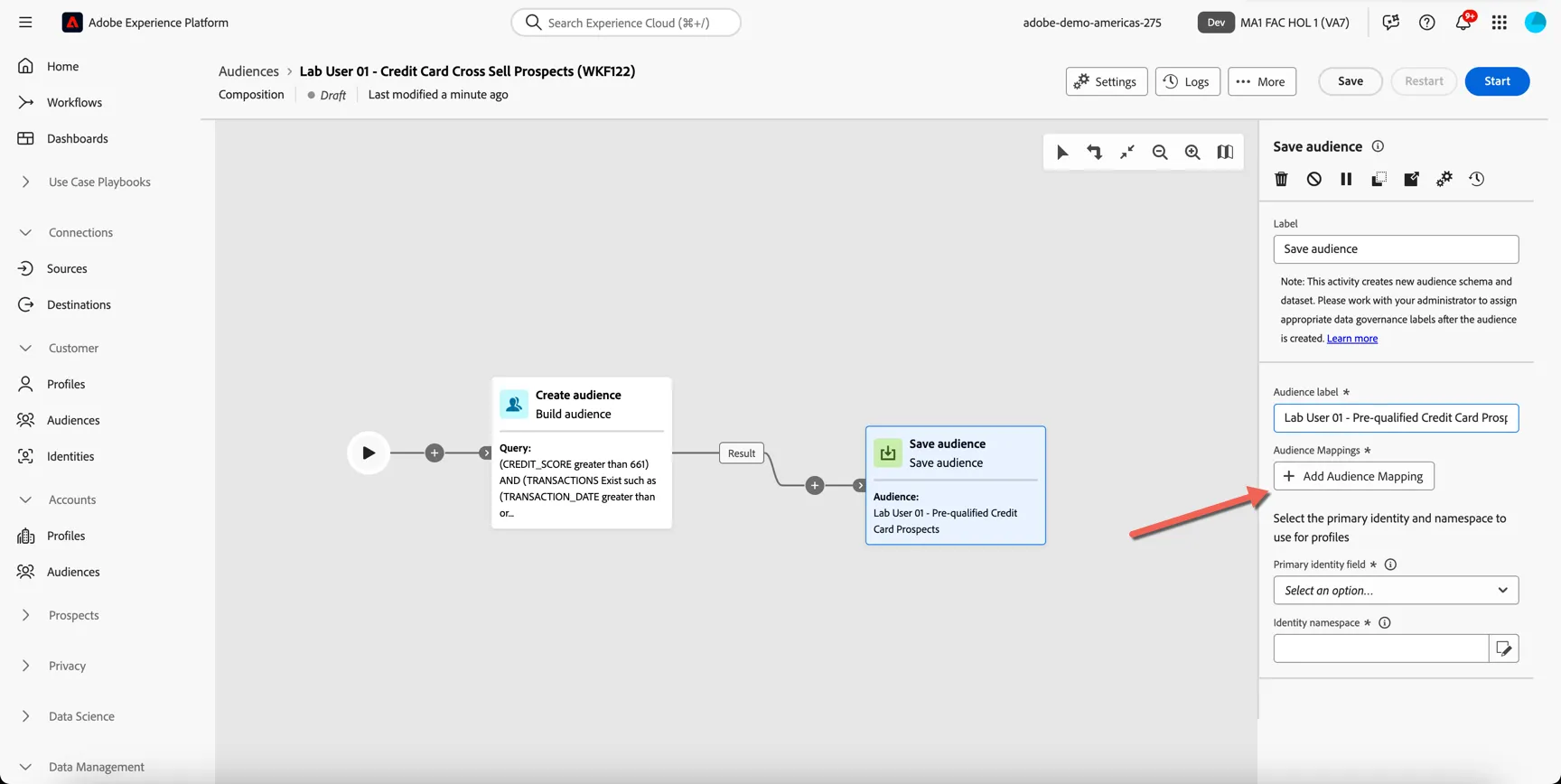
Task: Disable the Save audience activity
Action: coord(1314,179)
